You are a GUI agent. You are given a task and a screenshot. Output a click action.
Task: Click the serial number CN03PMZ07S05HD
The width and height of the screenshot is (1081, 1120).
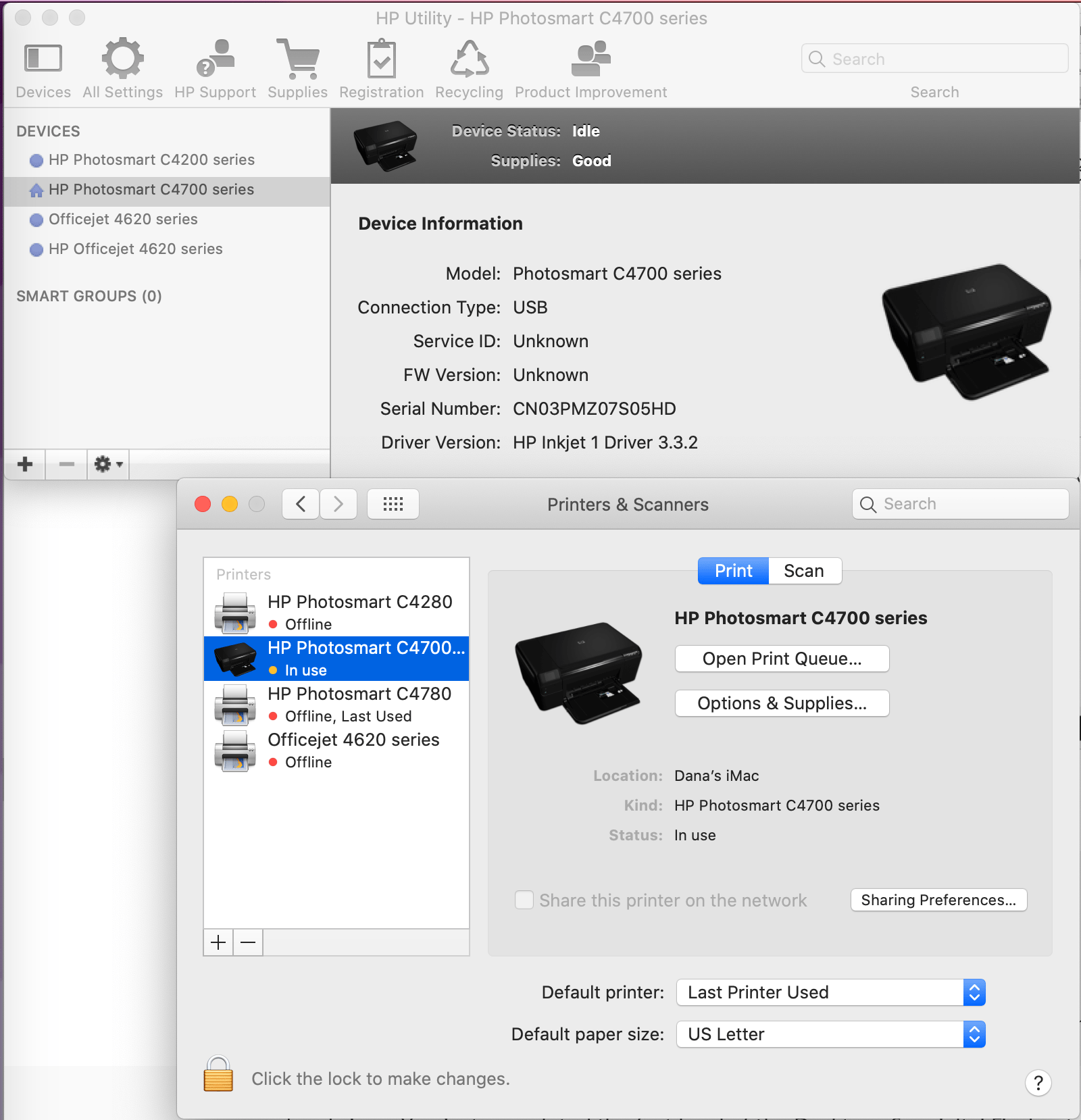tap(595, 409)
